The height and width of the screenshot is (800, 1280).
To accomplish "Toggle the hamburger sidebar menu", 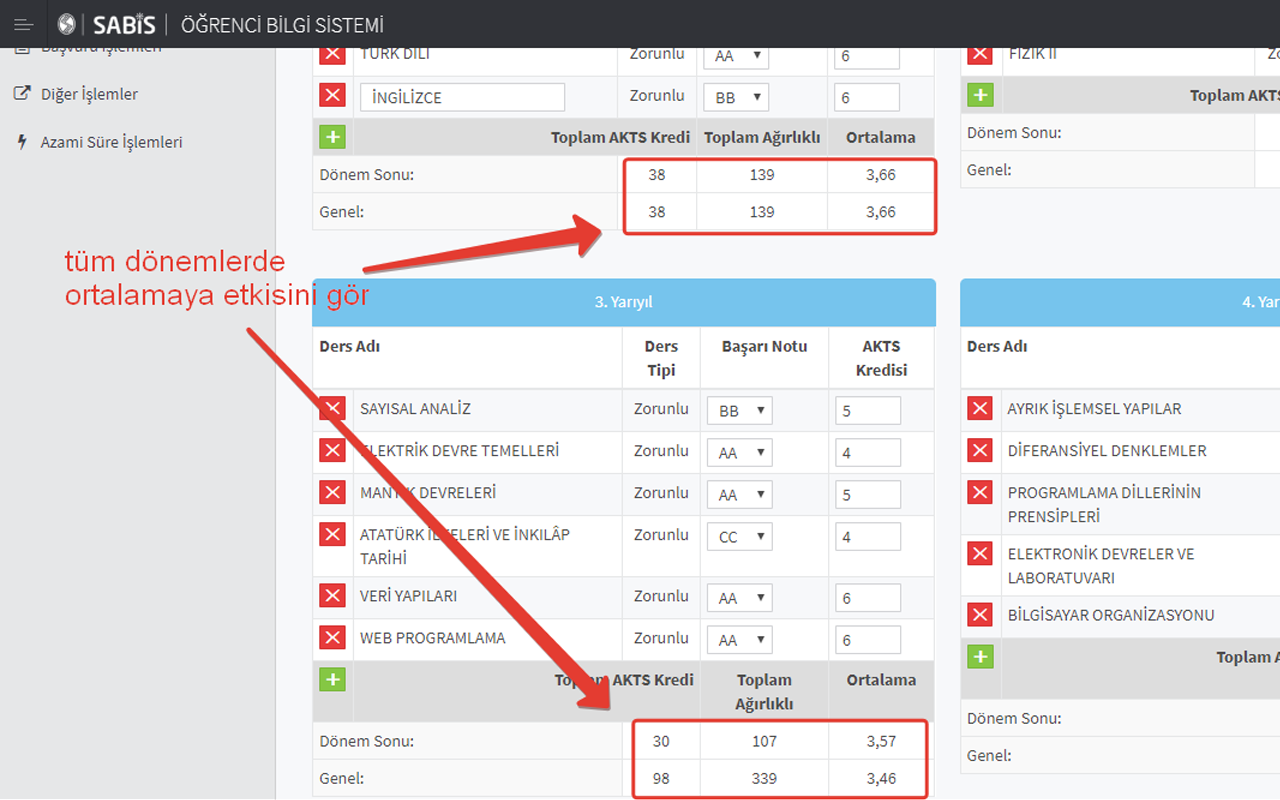I will (24, 25).
